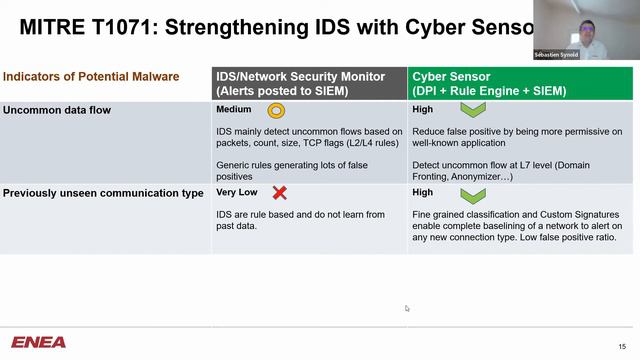640x360 pixels.
Task: Click the MITRE T1071 slide title
Action: click(x=276, y=27)
